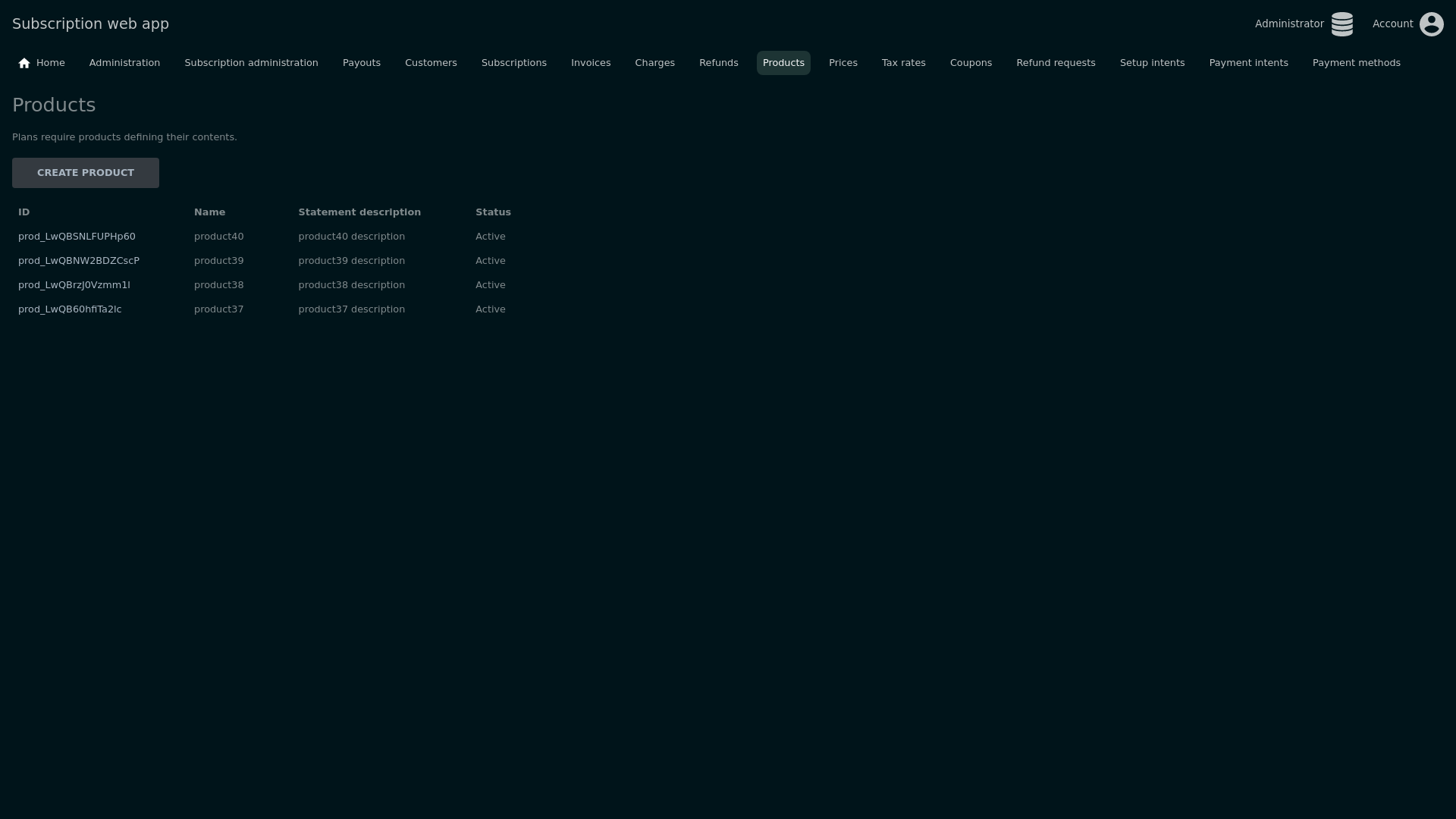The width and height of the screenshot is (1456, 819).
Task: Open the Payouts menu item
Action: pos(361,63)
